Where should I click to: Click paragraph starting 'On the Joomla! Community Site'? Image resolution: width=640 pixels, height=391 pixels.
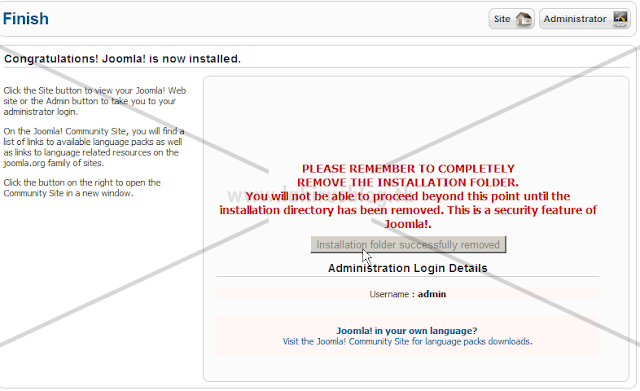click(x=94, y=147)
